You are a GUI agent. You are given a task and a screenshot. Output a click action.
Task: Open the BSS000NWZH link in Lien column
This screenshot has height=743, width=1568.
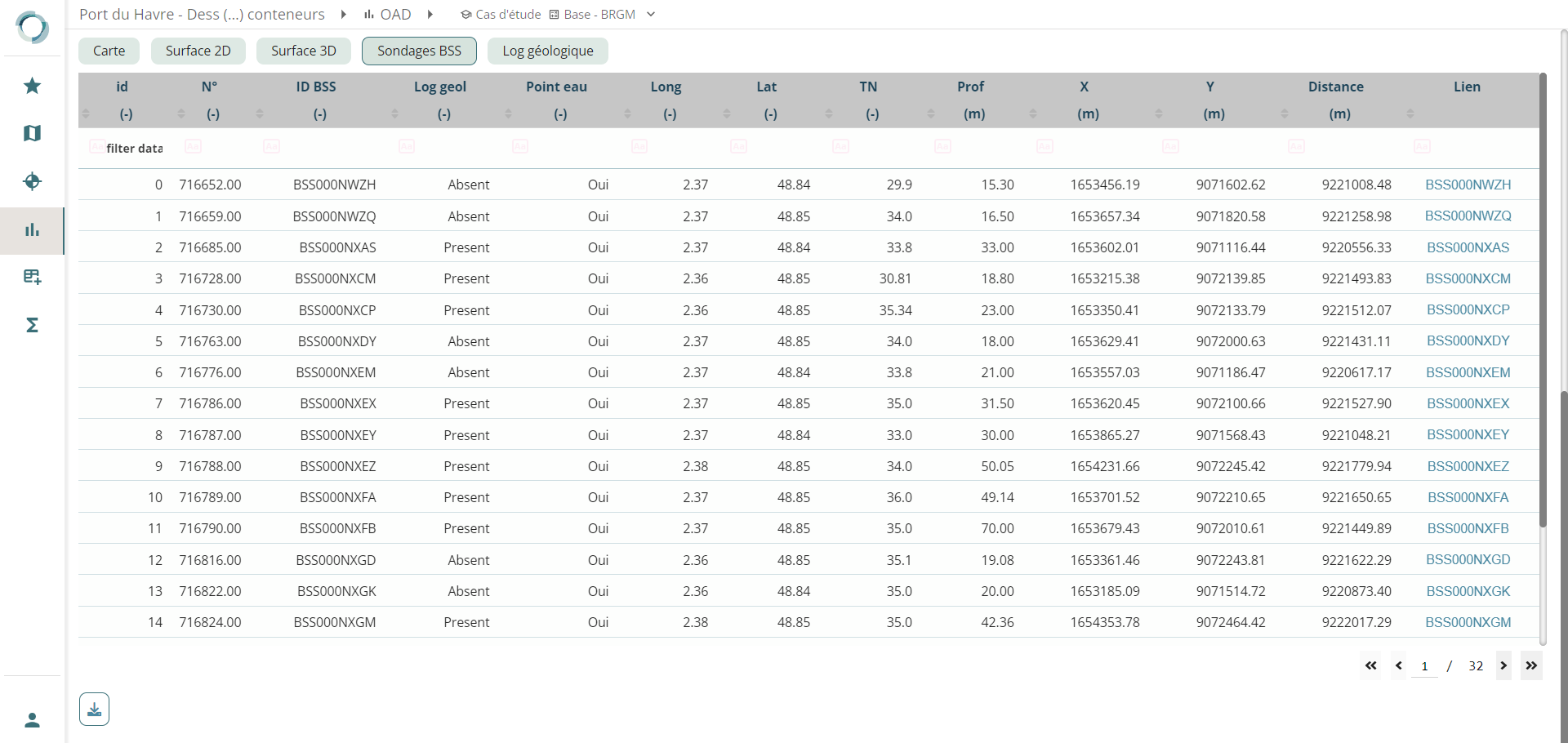(x=1468, y=185)
